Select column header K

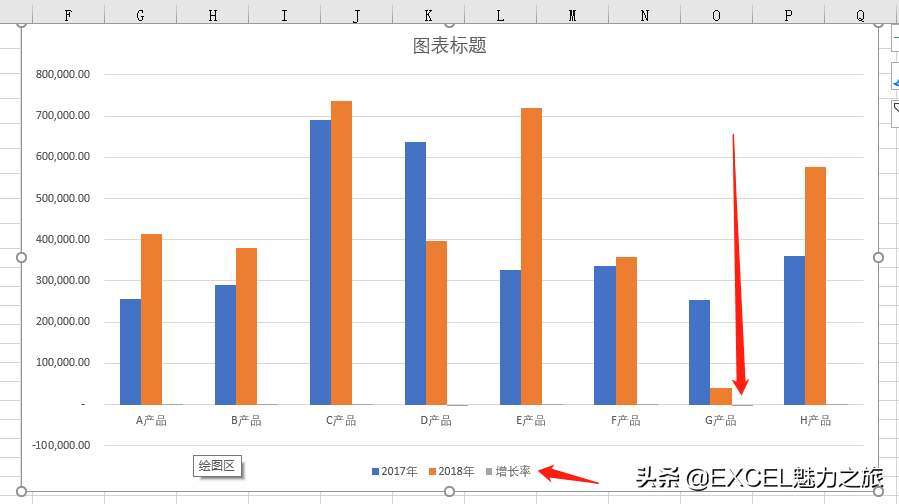[428, 15]
